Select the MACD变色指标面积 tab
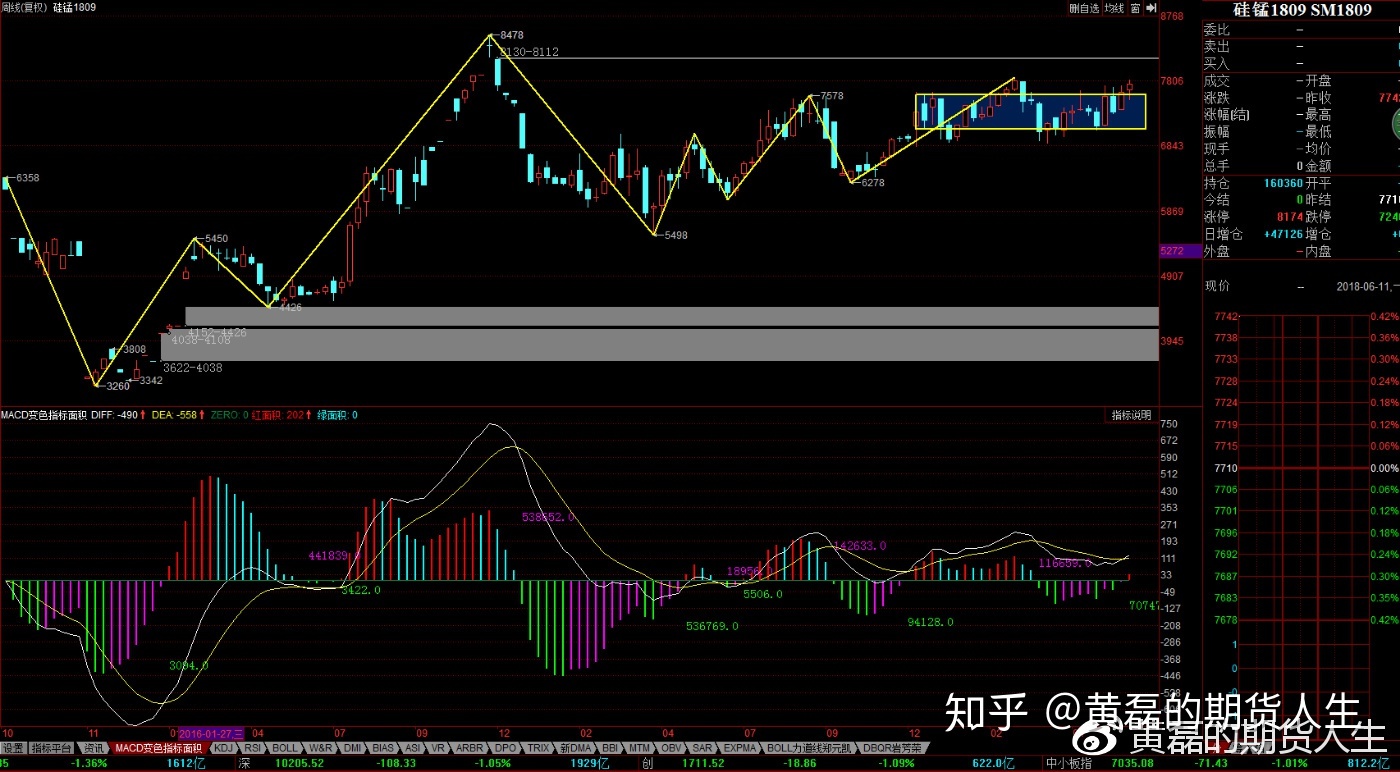This screenshot has width=1400, height=772. (x=158, y=748)
